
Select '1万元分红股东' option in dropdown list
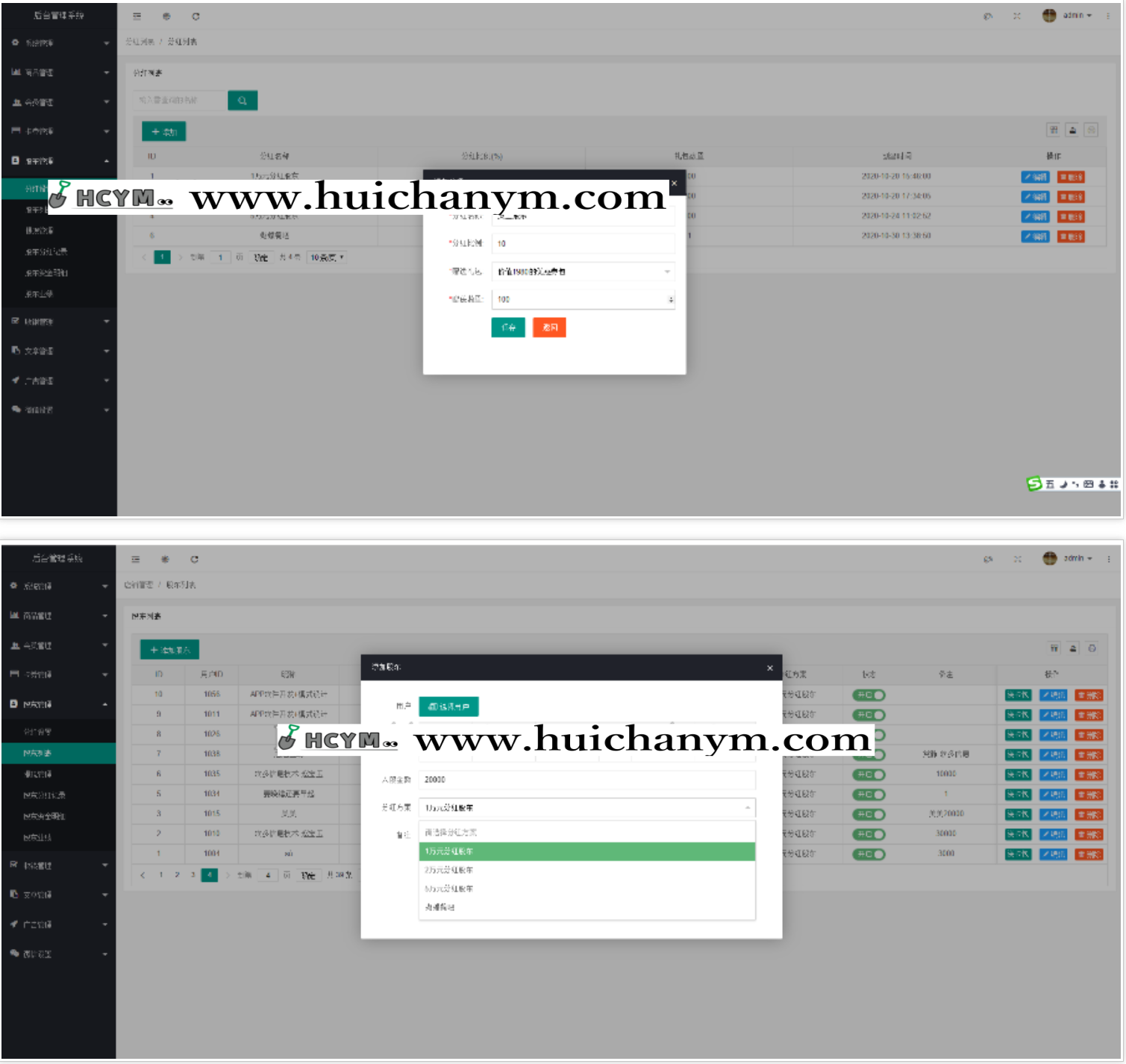click(587, 851)
